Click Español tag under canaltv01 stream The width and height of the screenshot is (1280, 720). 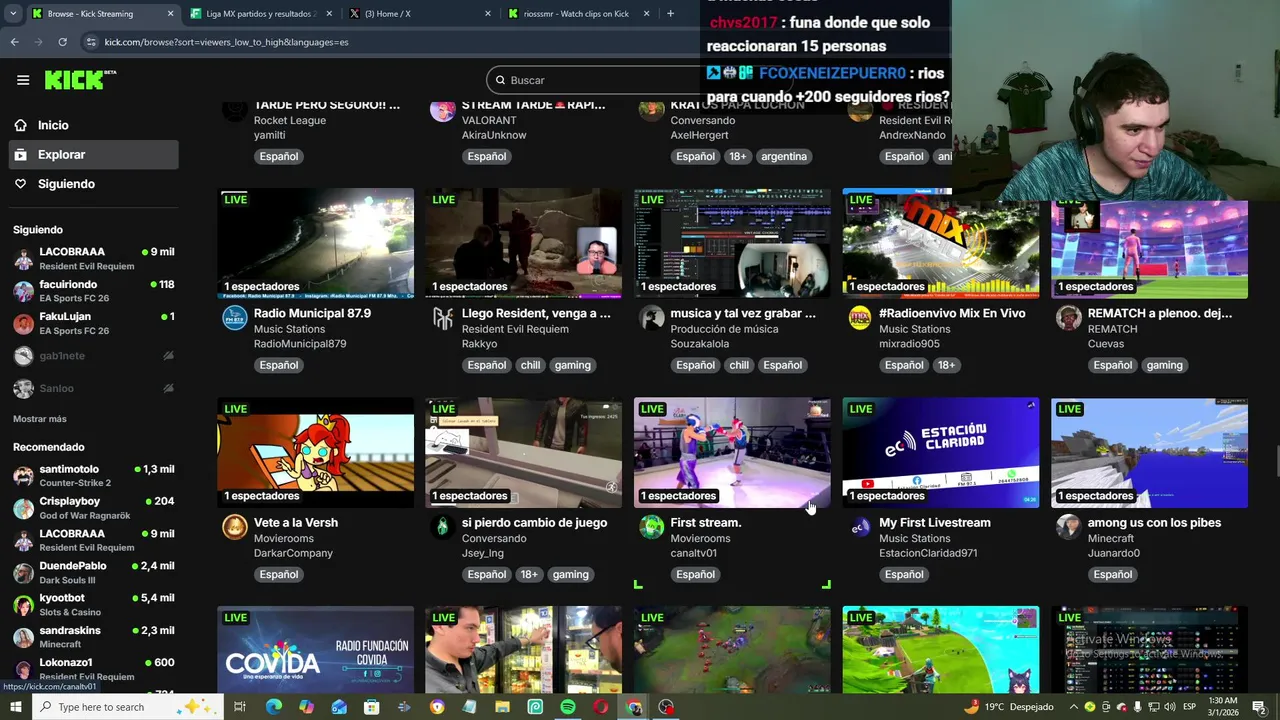click(x=695, y=575)
